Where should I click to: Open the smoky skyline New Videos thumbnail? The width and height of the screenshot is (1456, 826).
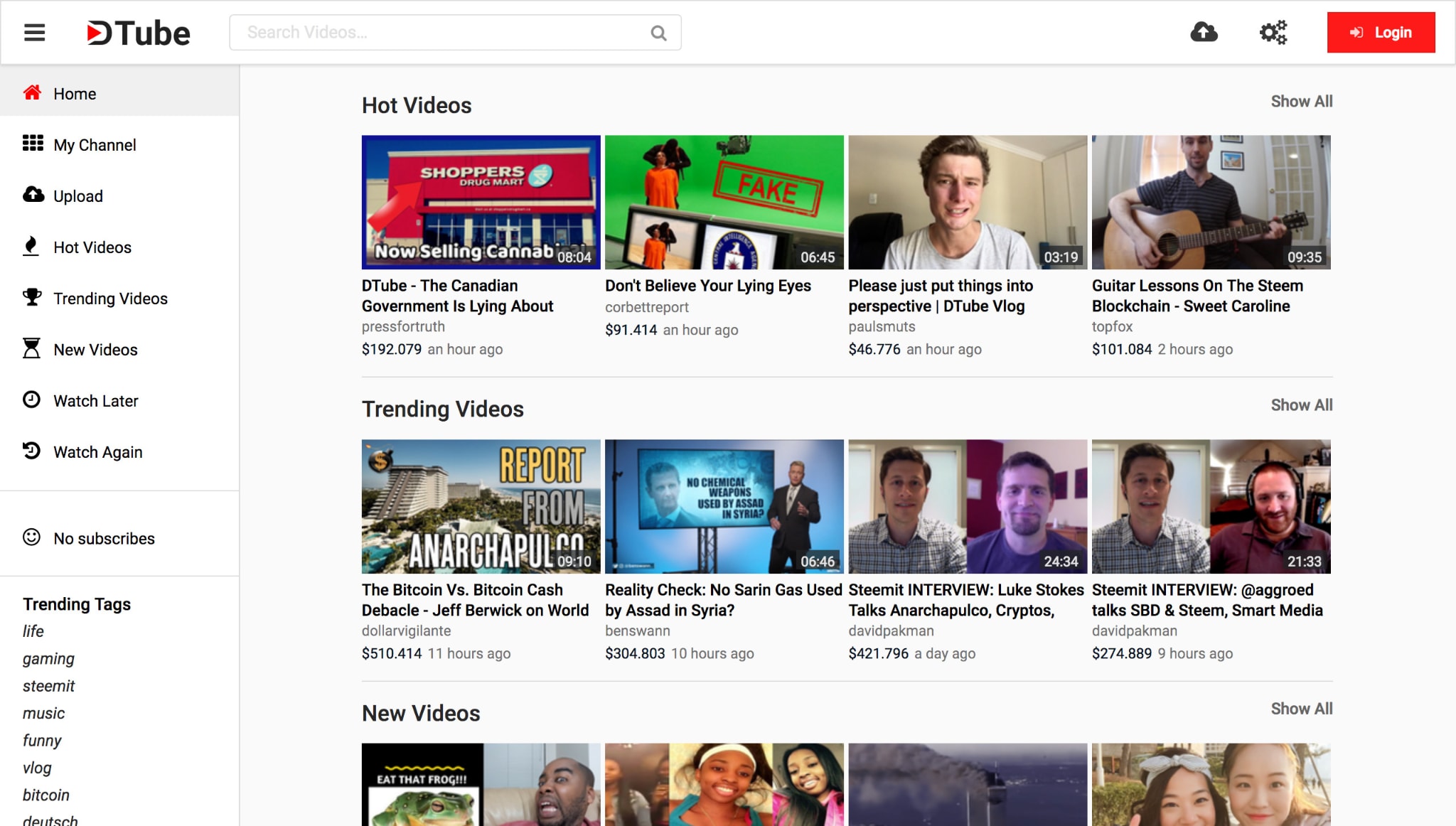[x=968, y=784]
